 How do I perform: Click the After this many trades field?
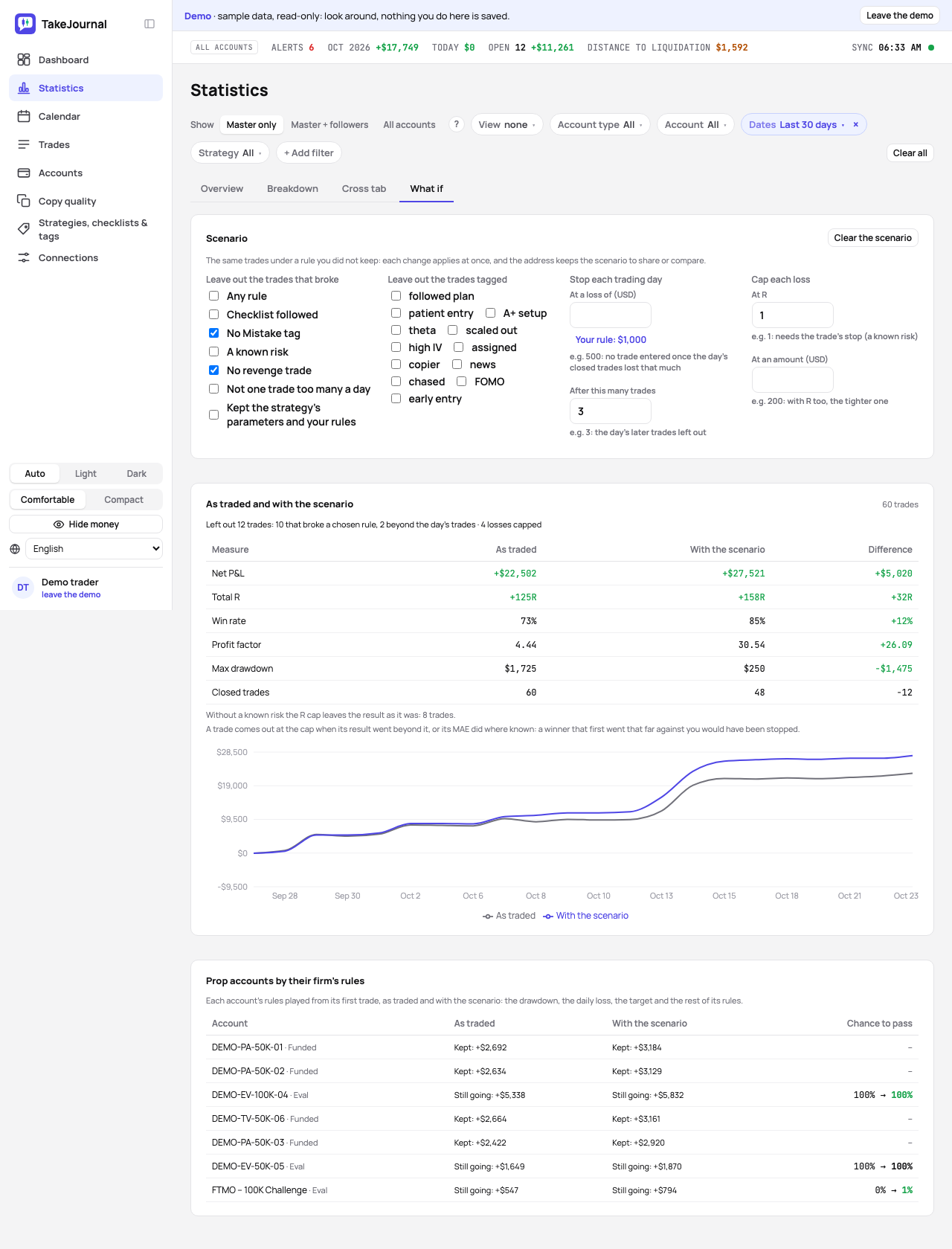(x=611, y=411)
